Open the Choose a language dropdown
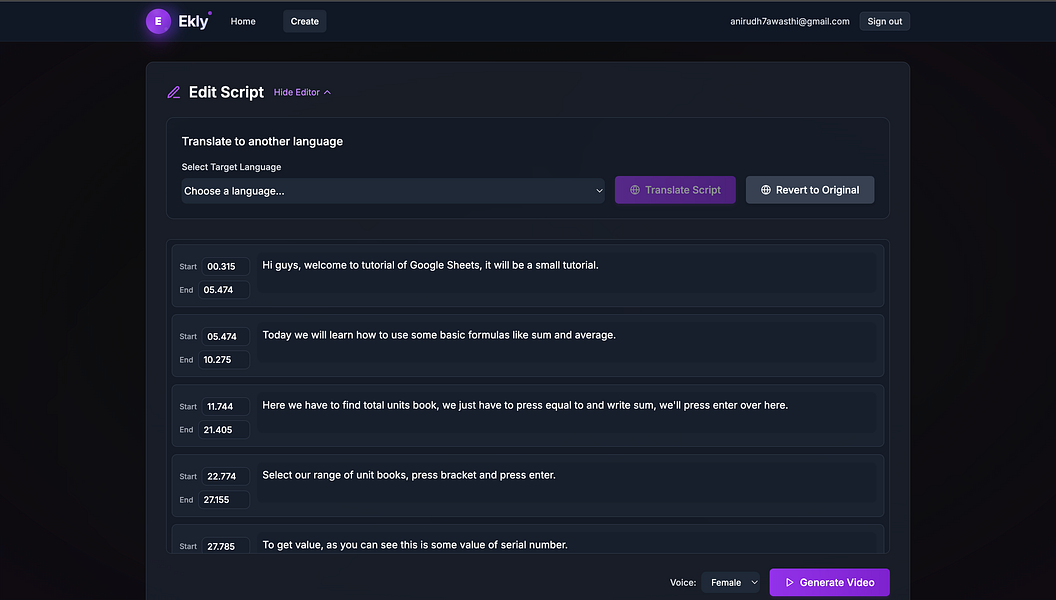 tap(393, 191)
